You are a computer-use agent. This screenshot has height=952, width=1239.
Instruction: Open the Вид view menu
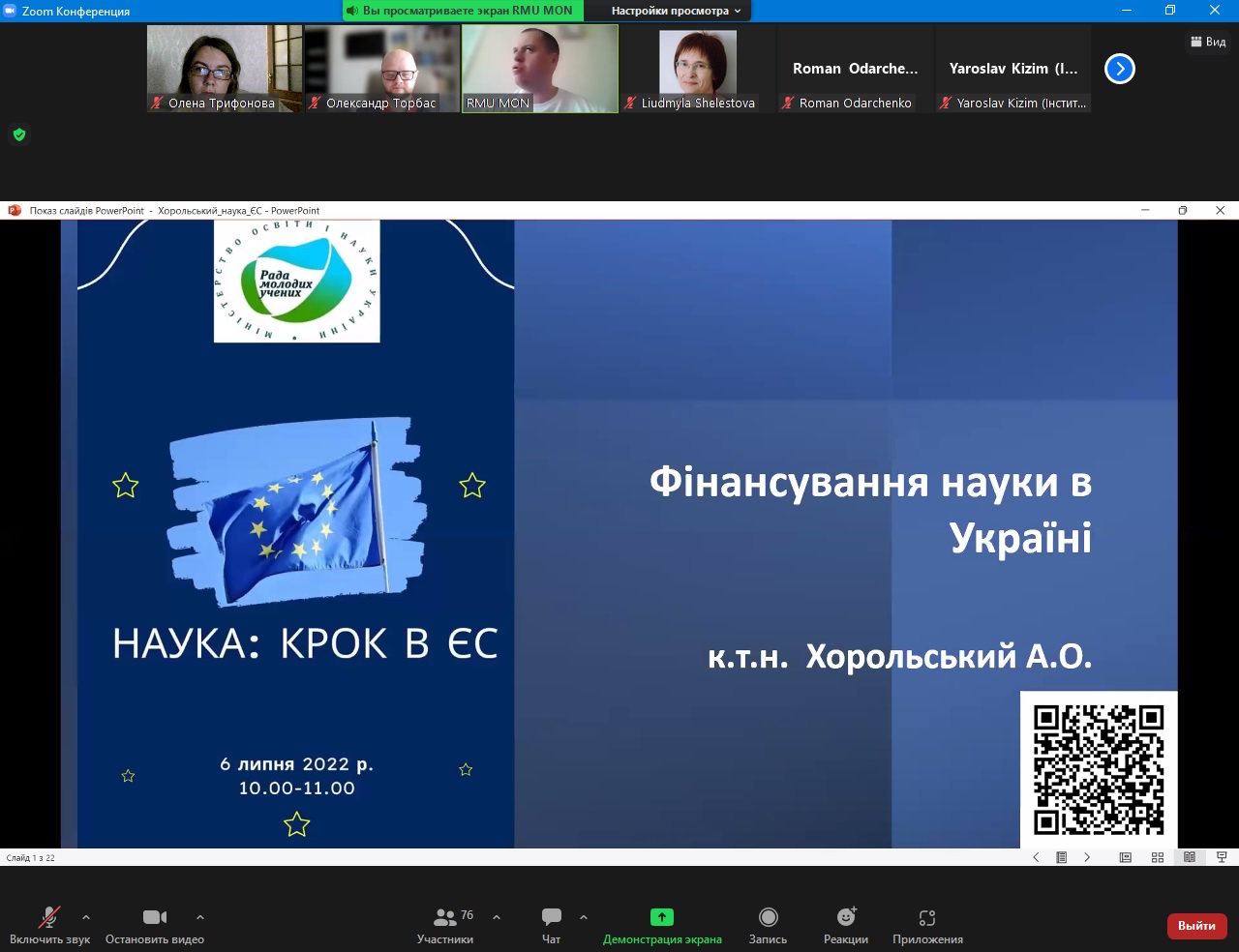[x=1208, y=42]
